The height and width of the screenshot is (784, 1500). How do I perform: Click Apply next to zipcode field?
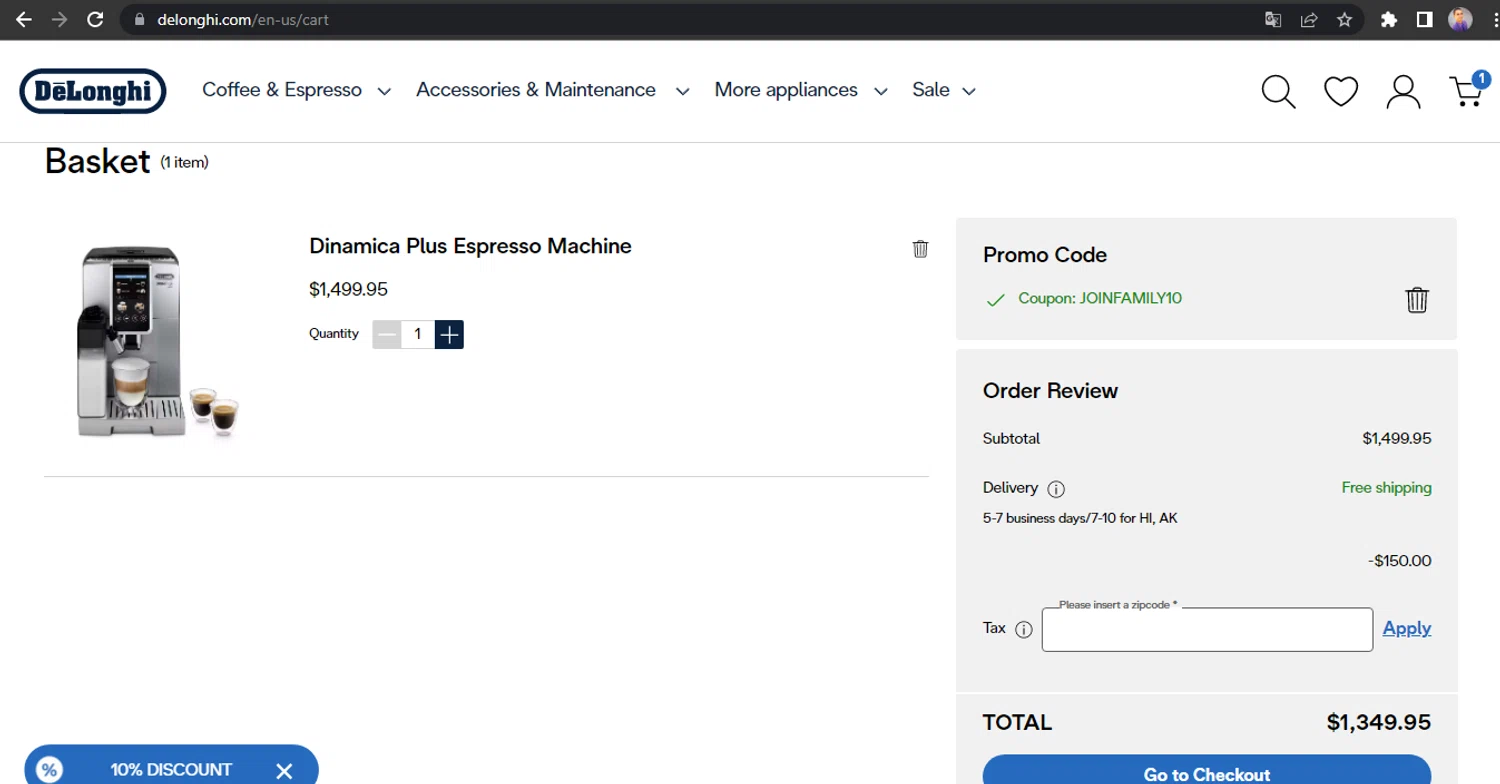click(1407, 628)
